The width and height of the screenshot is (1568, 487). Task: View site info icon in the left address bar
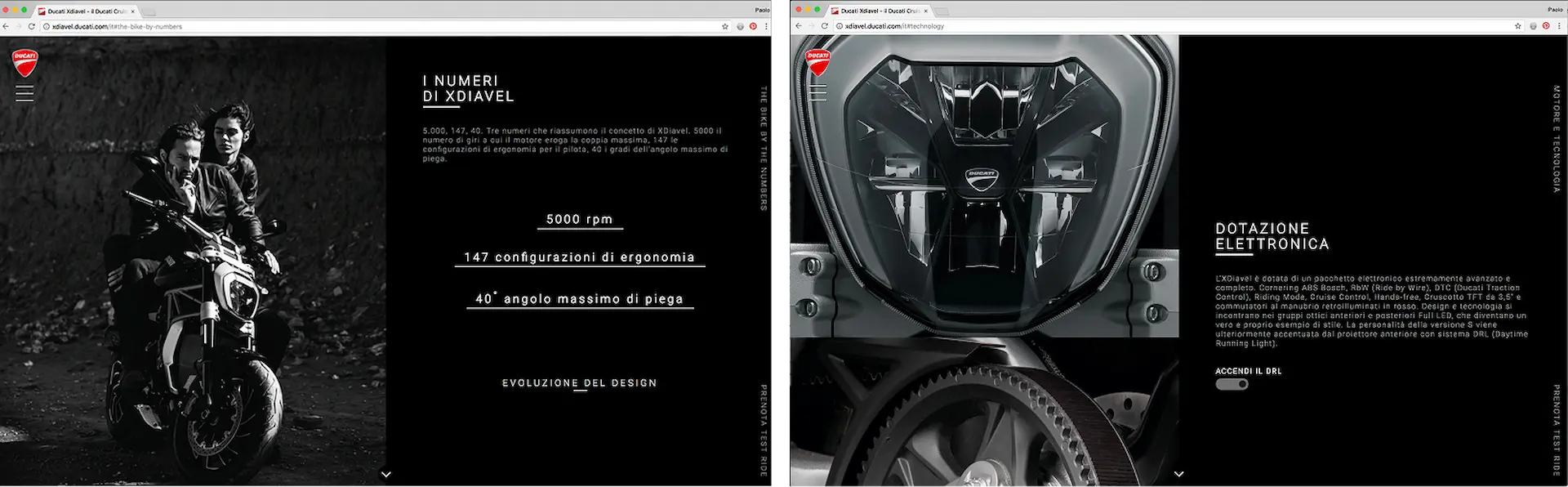(x=47, y=26)
